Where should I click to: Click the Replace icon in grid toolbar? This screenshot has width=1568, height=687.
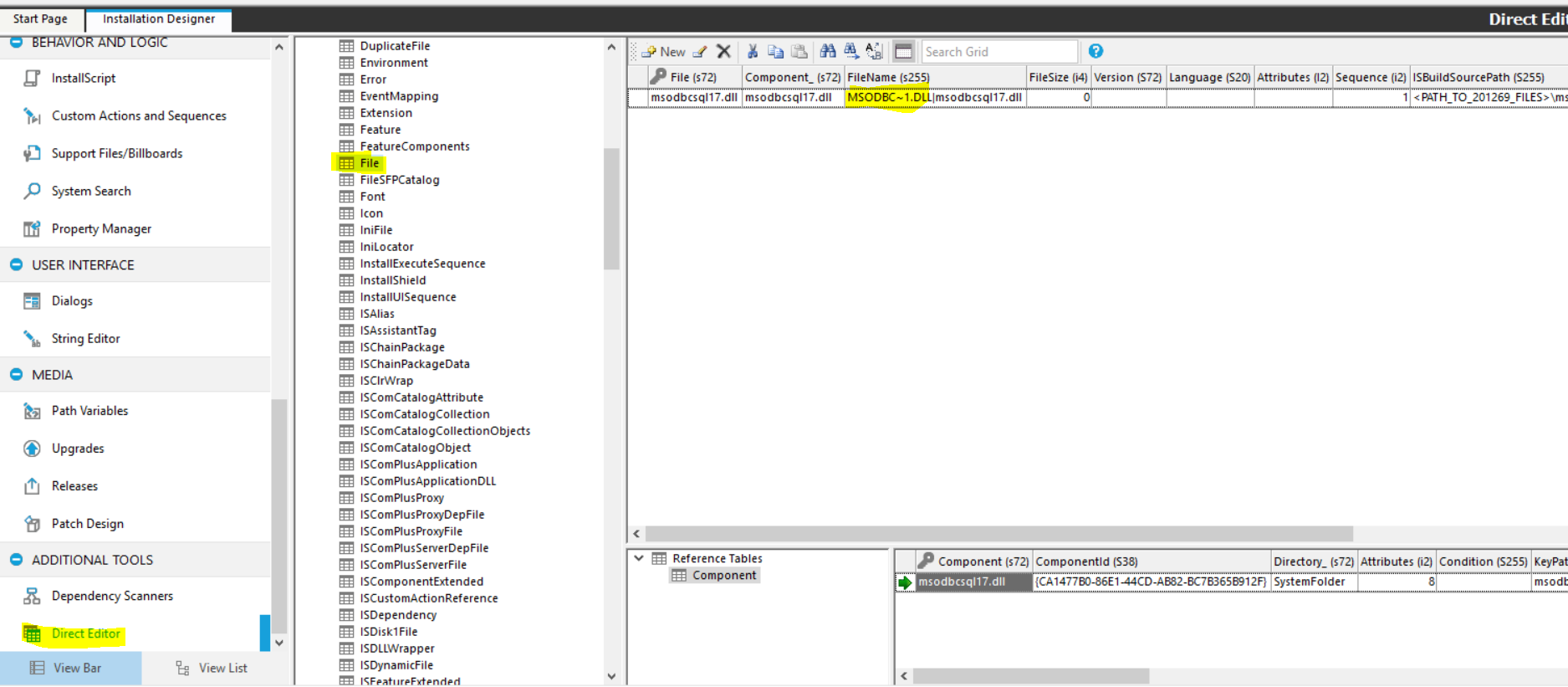[874, 52]
